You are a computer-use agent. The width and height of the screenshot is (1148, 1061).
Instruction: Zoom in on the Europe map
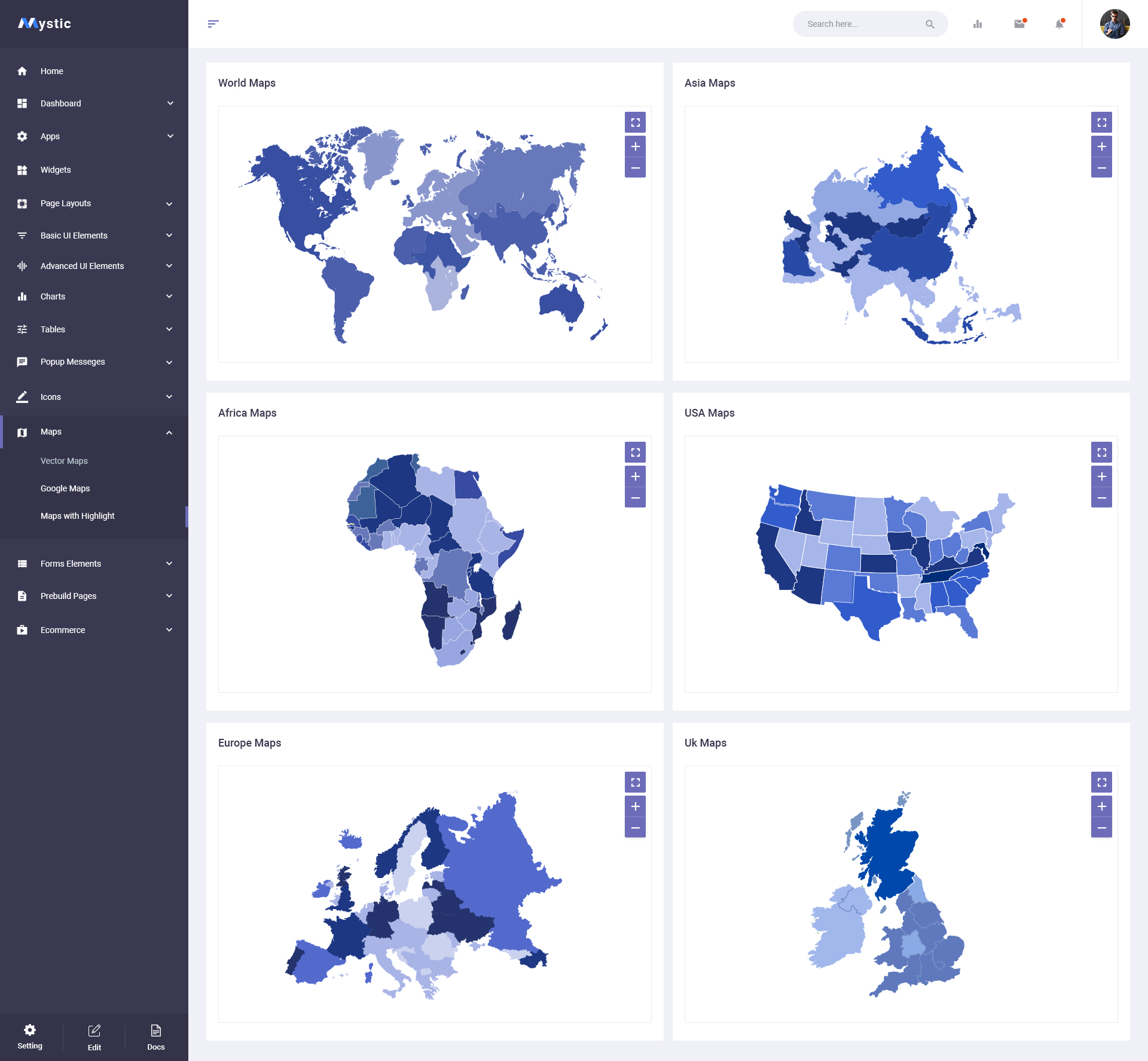point(635,806)
